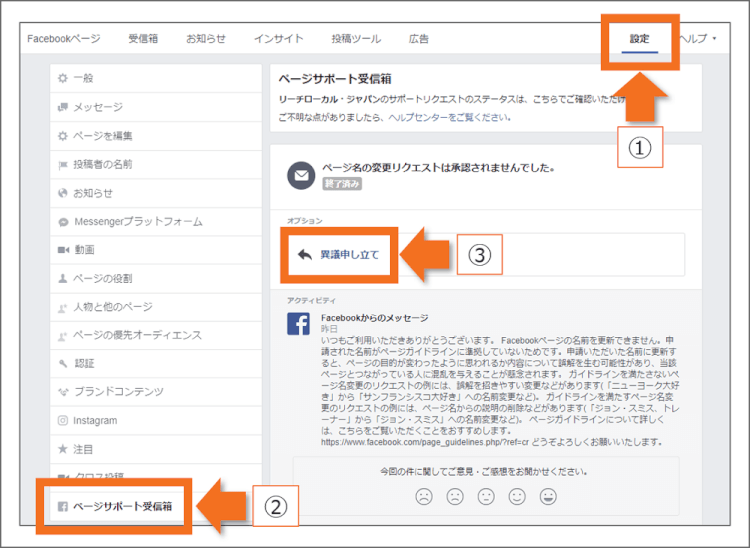Viewport: 750px width, 548px height.
Task: Select ブランドコンテンツ in the sidebar
Action: (156, 392)
